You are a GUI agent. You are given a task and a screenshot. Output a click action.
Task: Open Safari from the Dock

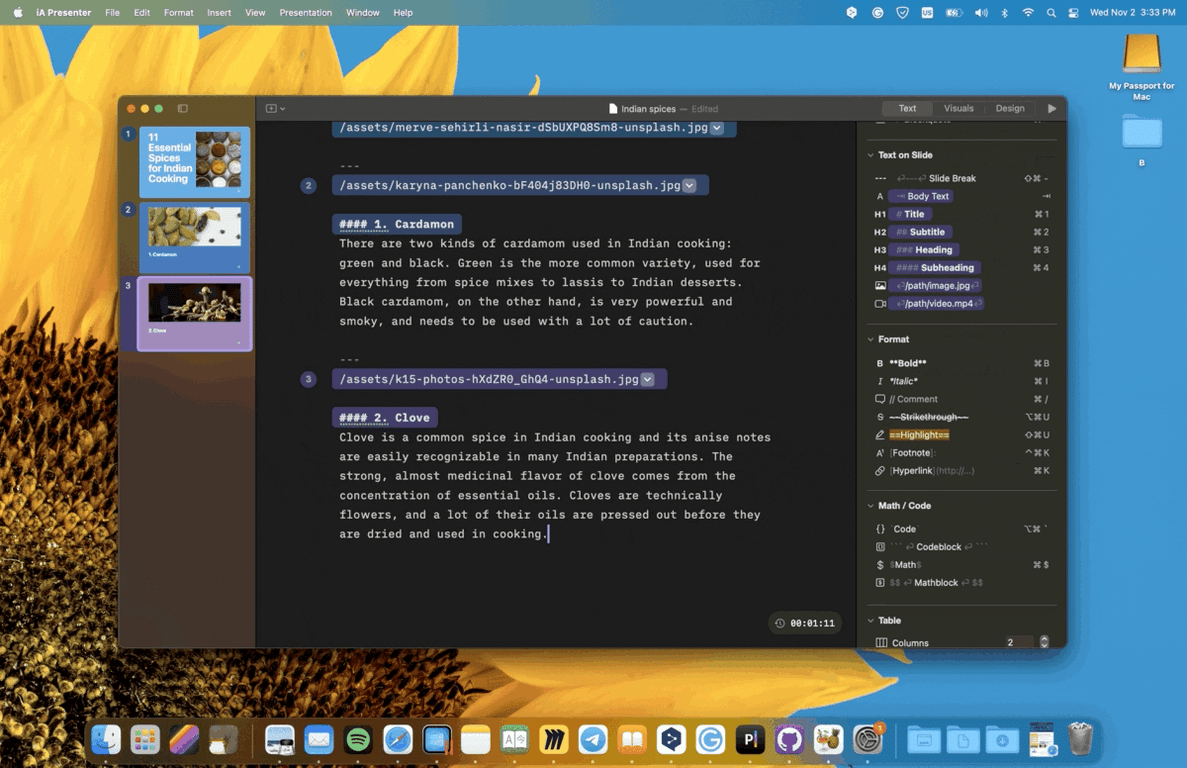(x=397, y=739)
